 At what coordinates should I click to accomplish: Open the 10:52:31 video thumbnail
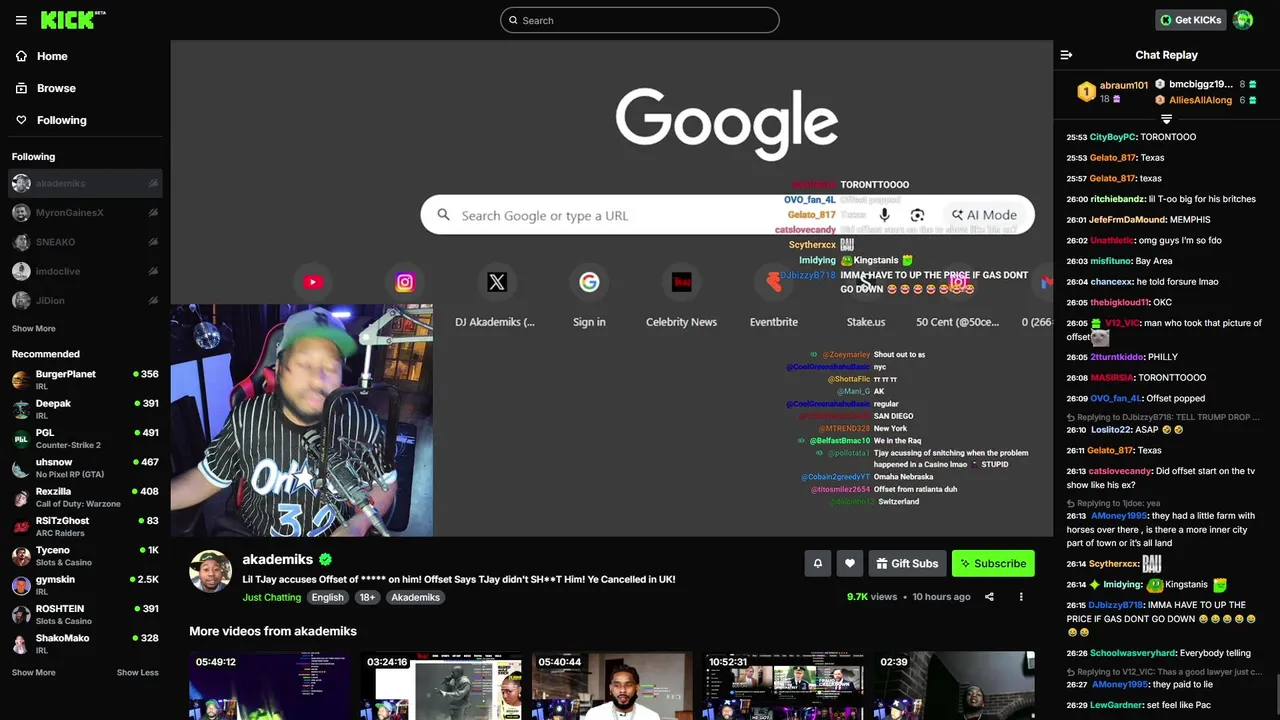tap(783, 686)
